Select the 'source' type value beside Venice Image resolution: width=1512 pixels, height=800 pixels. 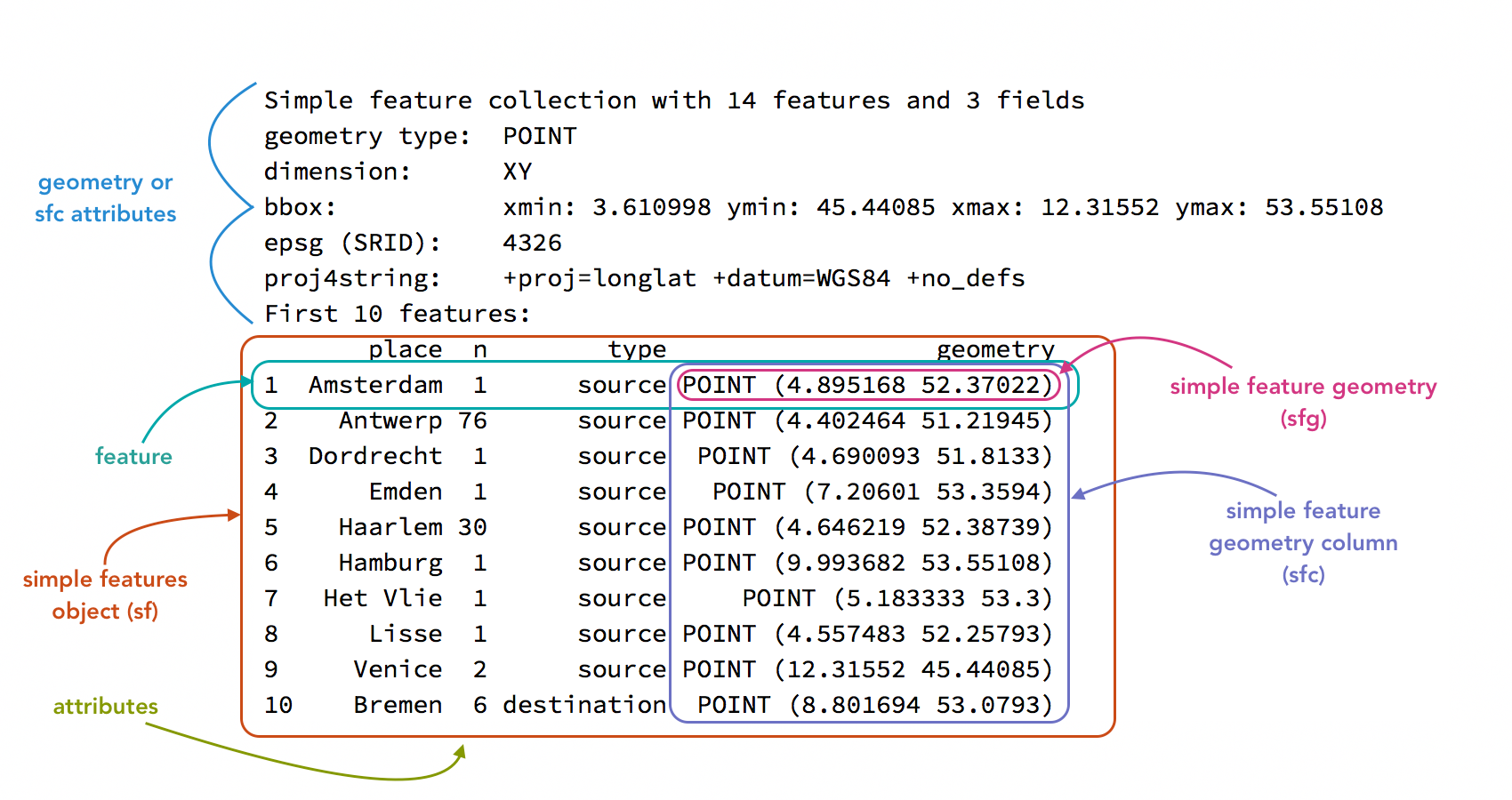coord(622,668)
